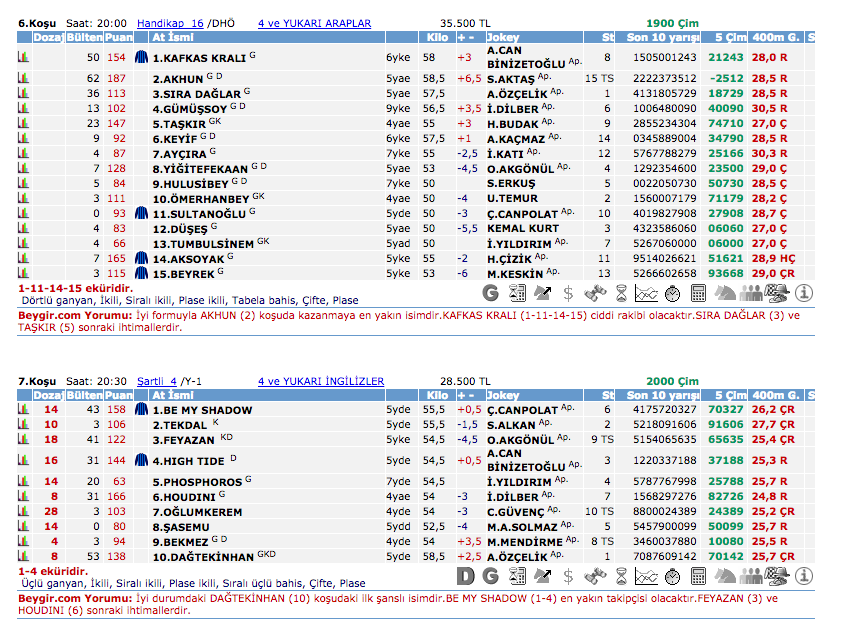Open the calculator icon under race 6
Image resolution: width=841 pixels, height=630 pixels.
(699, 293)
